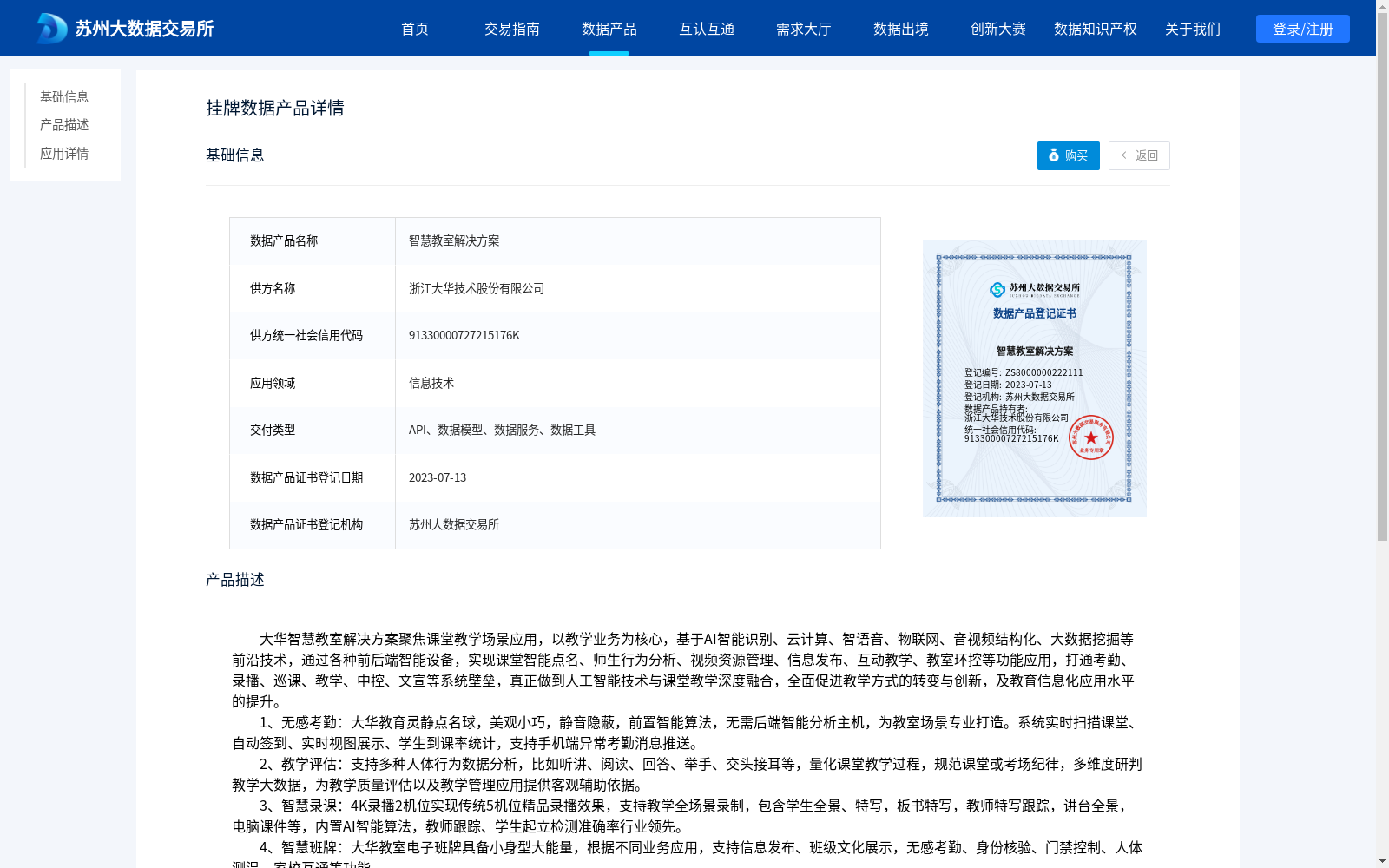Click delivery type value API、数据模型、数据服务、数据工具
Viewport: 1389px width, 868px height.
tap(502, 430)
